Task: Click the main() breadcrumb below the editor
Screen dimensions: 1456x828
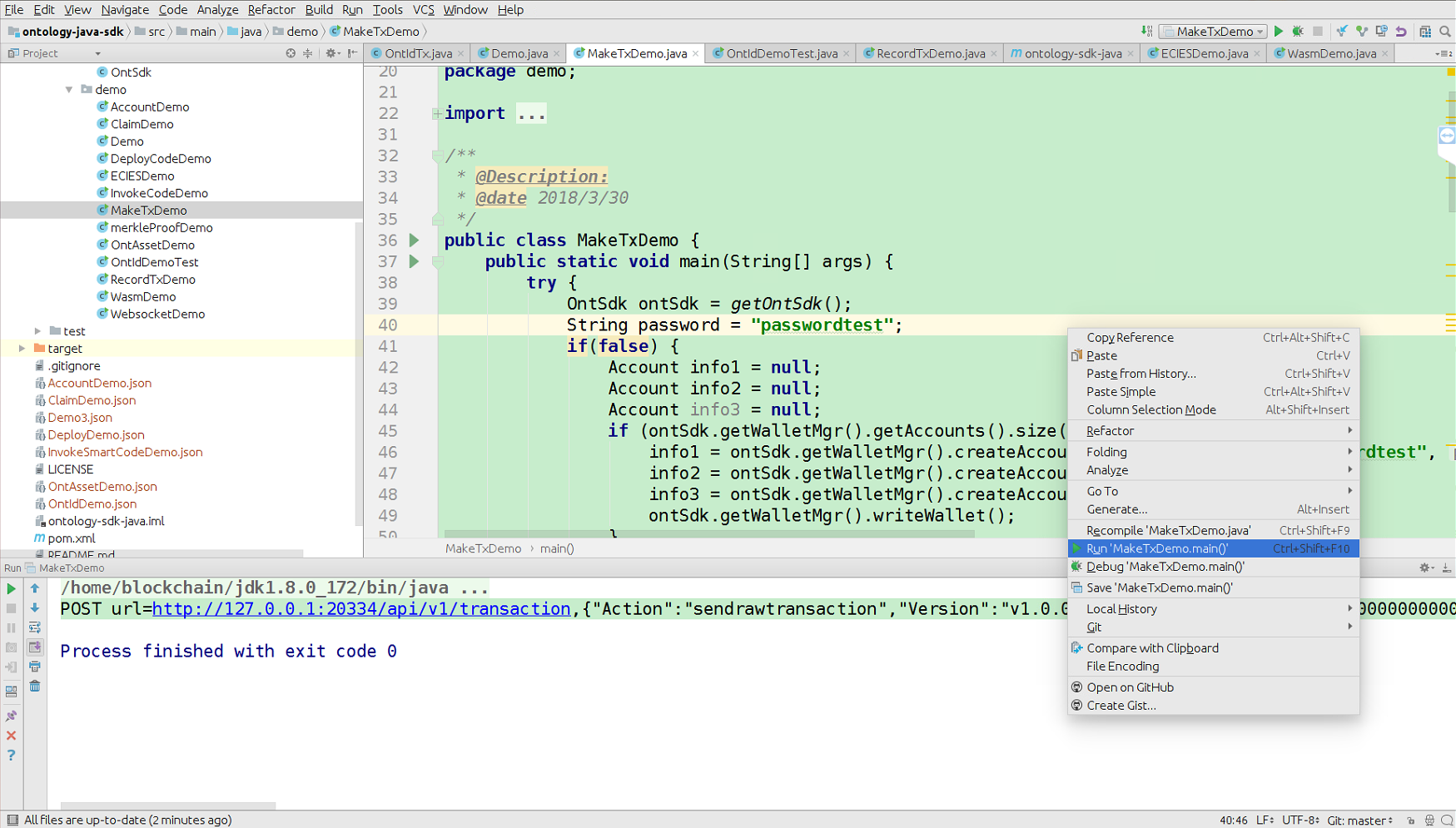Action: pyautogui.click(x=557, y=548)
